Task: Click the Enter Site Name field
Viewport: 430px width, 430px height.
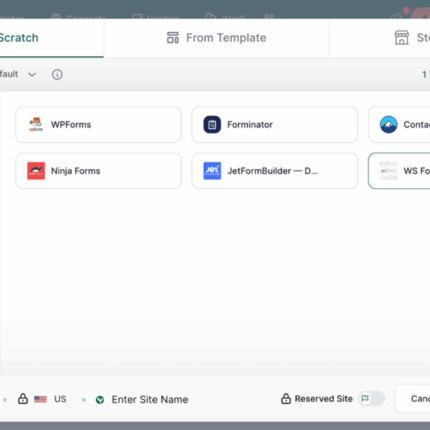Action: point(150,399)
